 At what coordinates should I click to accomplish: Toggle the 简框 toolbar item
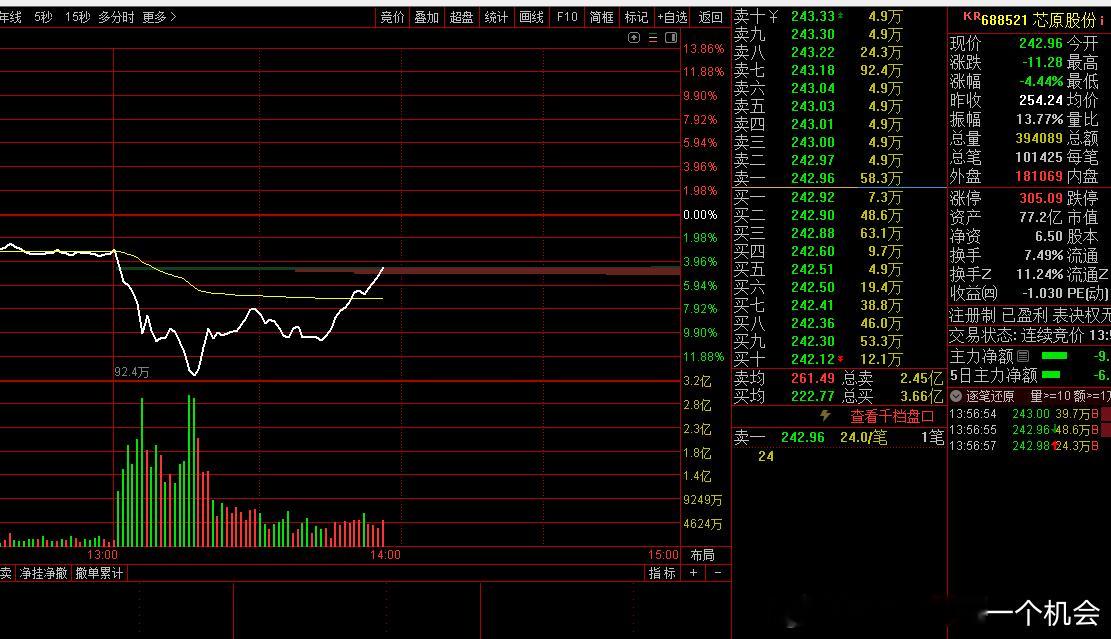[x=602, y=17]
